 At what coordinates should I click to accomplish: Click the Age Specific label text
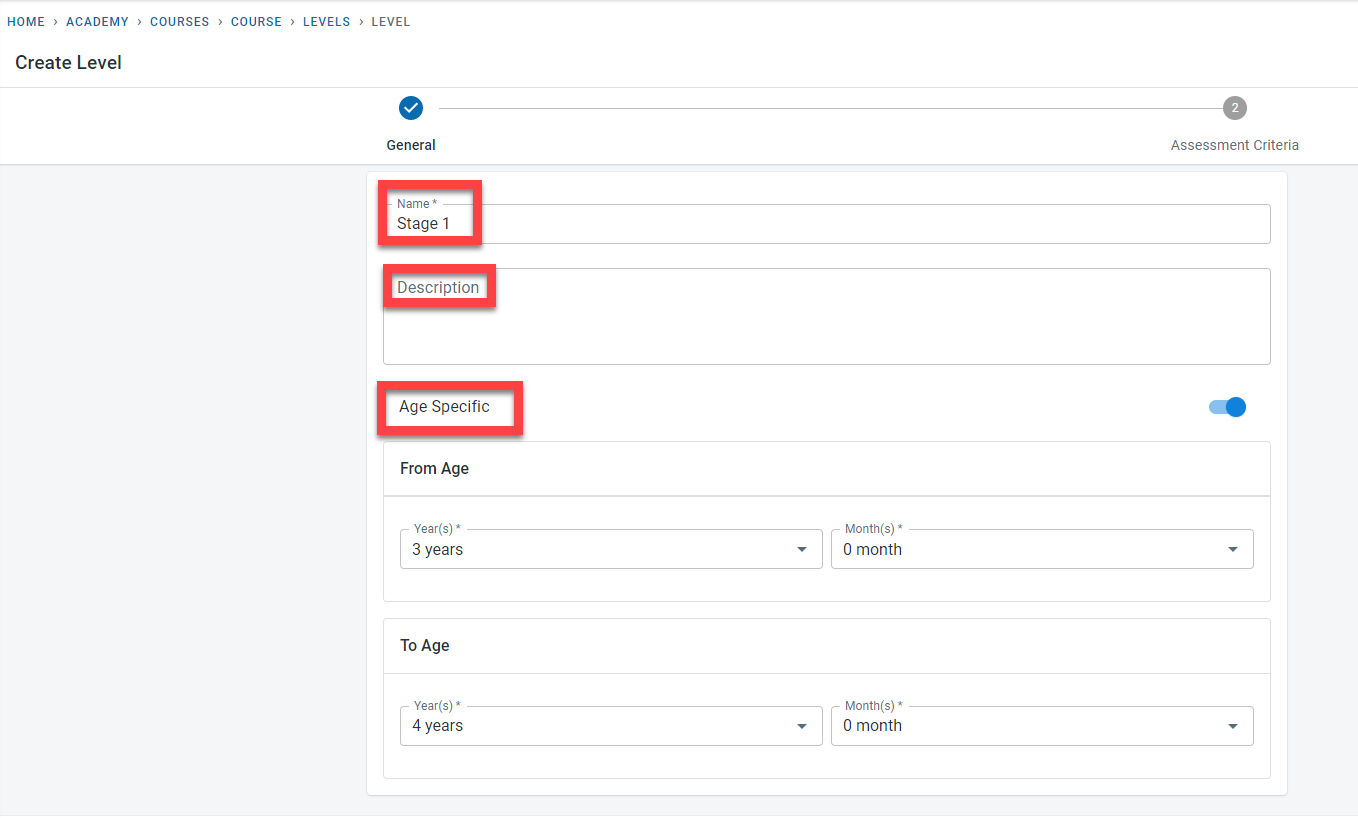[x=444, y=407]
